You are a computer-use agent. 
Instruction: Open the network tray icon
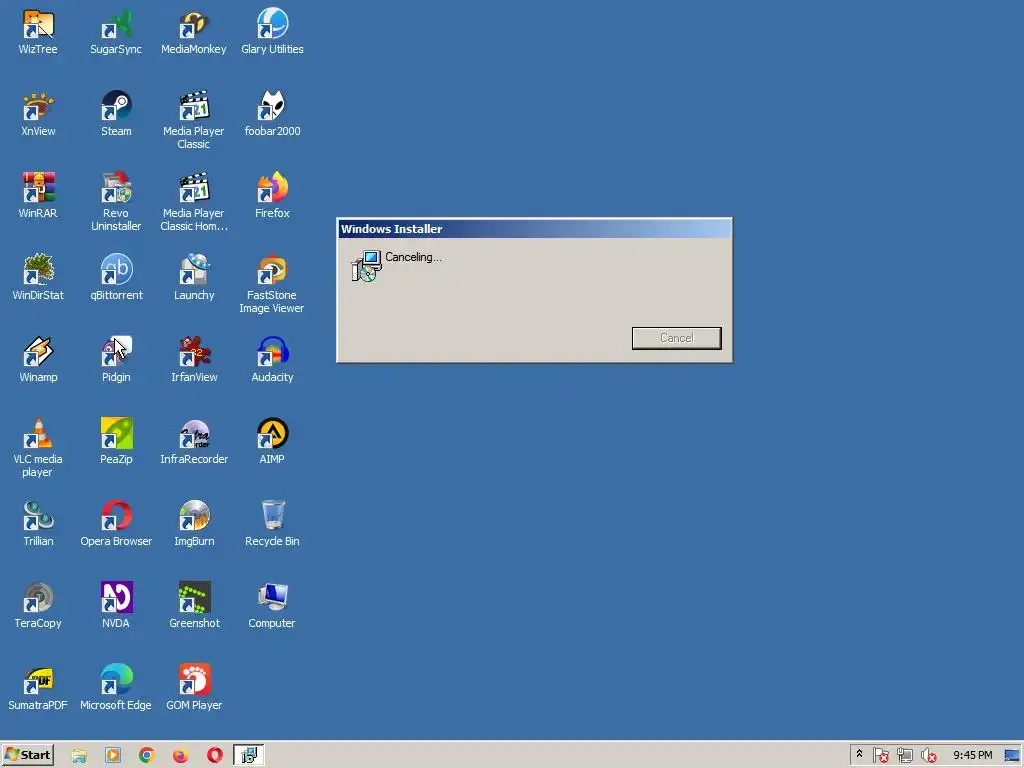point(904,756)
